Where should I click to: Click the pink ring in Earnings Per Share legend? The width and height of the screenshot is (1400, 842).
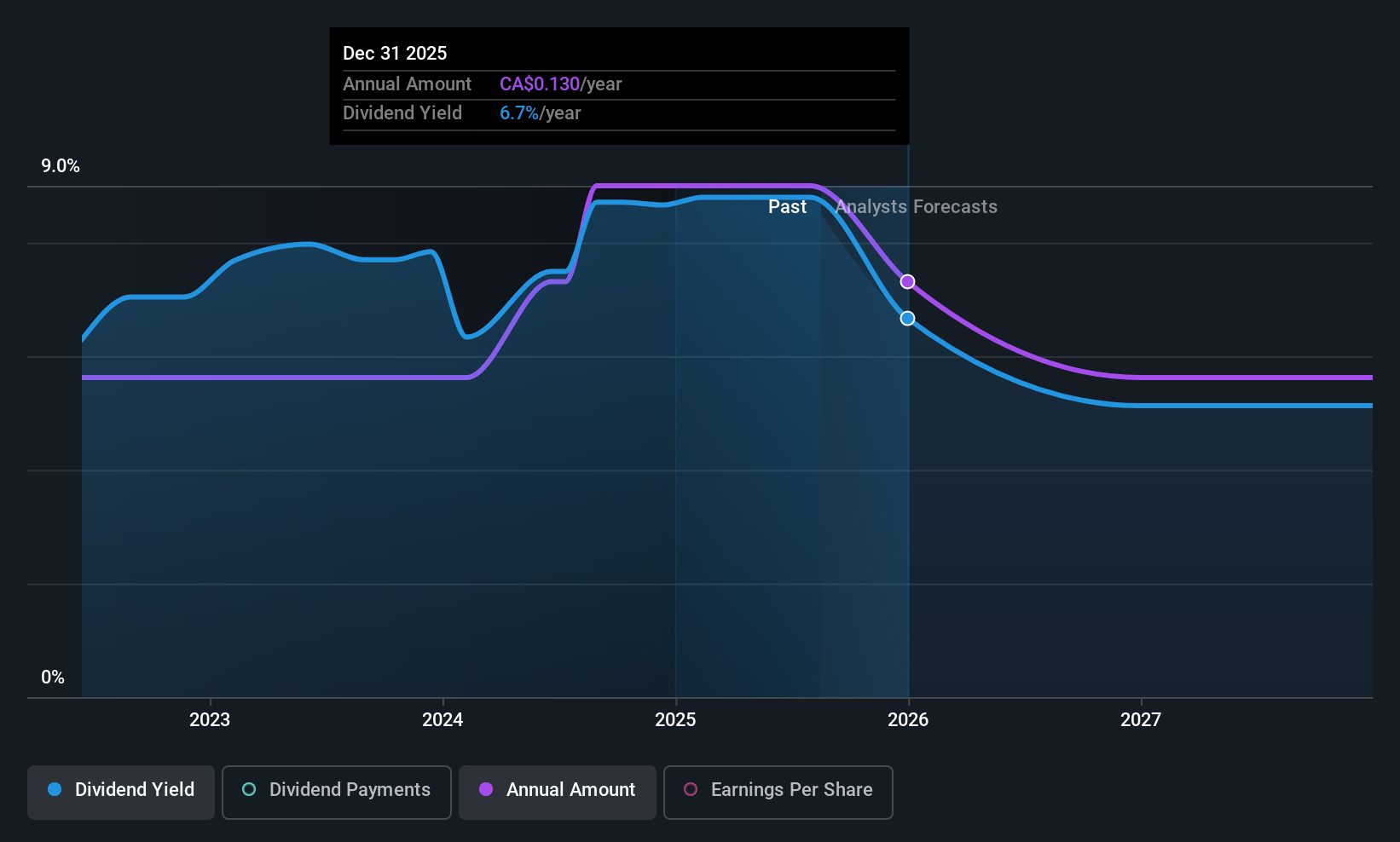[x=691, y=790]
